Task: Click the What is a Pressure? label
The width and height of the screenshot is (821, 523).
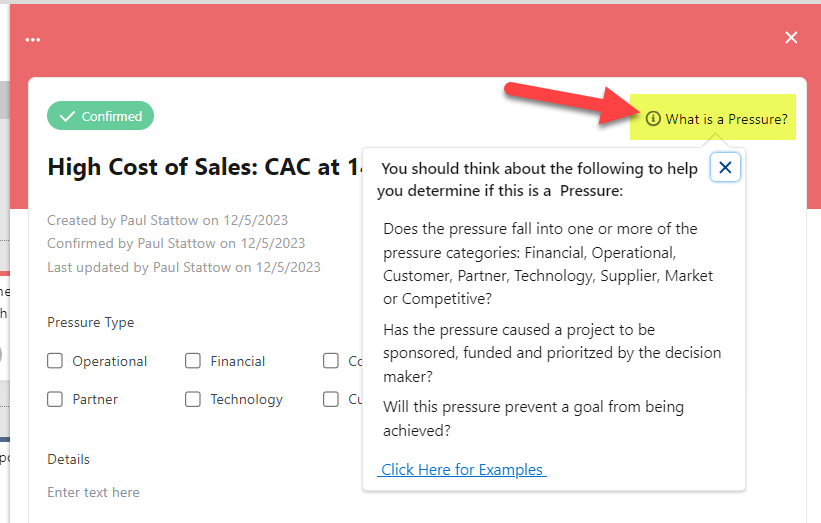Action: tap(726, 119)
